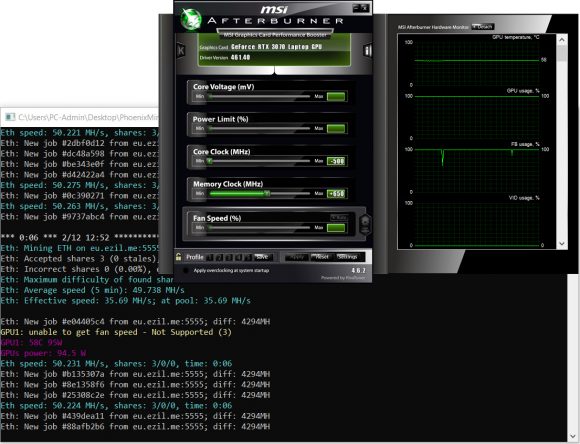
Task: Click 'New job #e04405c4' console line
Action: (x=135, y=322)
